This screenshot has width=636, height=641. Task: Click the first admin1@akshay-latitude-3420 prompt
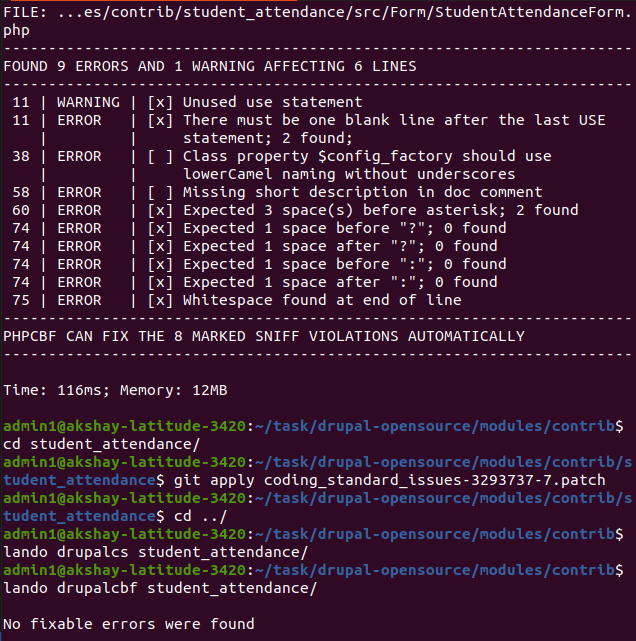click(x=124, y=426)
